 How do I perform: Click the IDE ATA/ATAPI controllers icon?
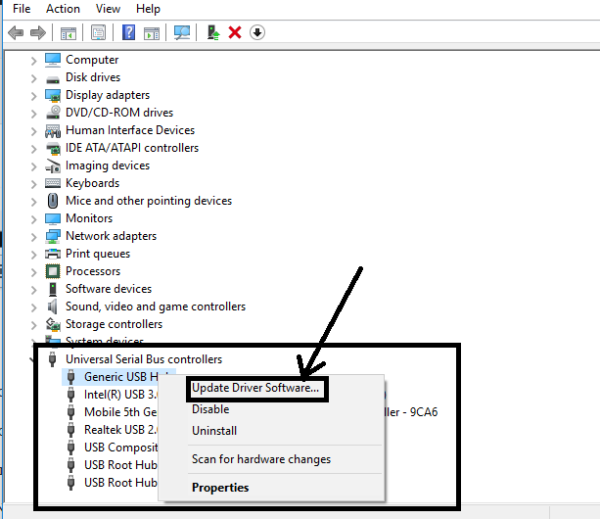(53, 148)
